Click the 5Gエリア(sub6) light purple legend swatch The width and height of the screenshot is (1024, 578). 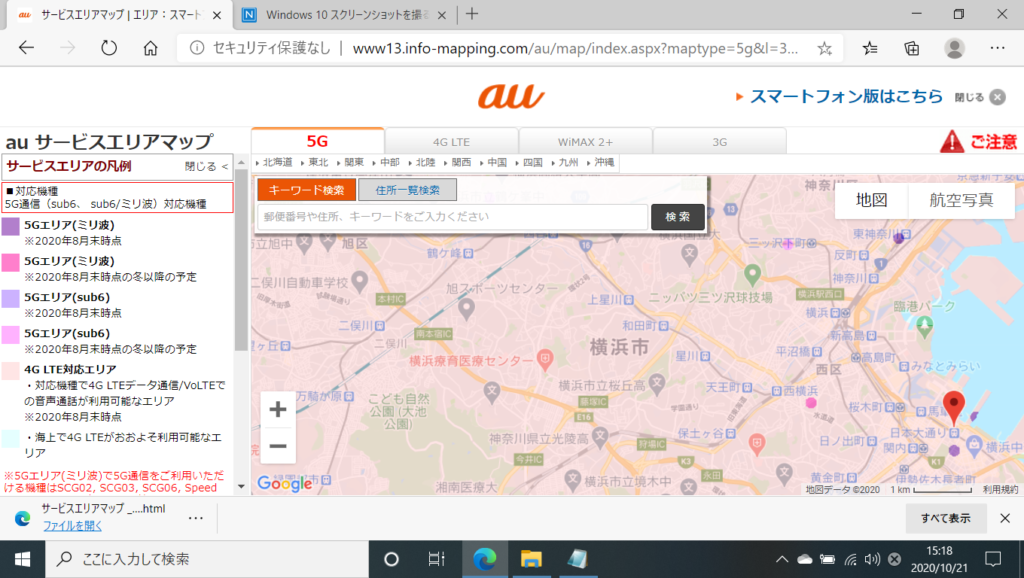[10, 298]
